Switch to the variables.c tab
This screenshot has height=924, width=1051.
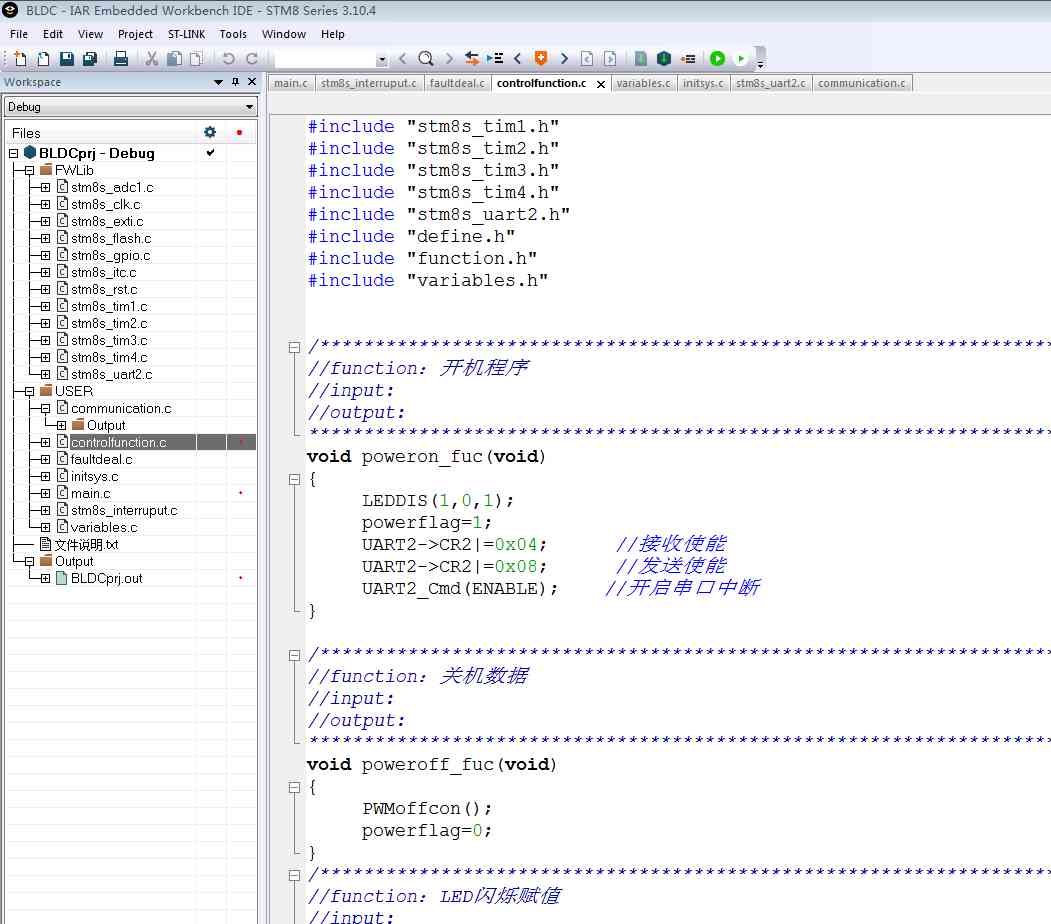coord(643,83)
